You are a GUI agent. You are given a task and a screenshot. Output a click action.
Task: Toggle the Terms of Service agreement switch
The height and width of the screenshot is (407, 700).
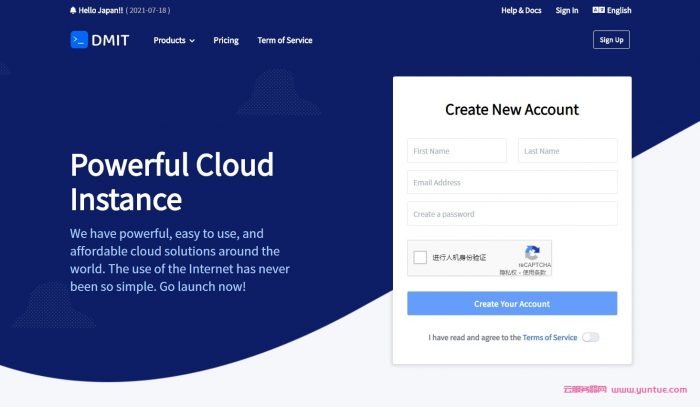tap(590, 337)
